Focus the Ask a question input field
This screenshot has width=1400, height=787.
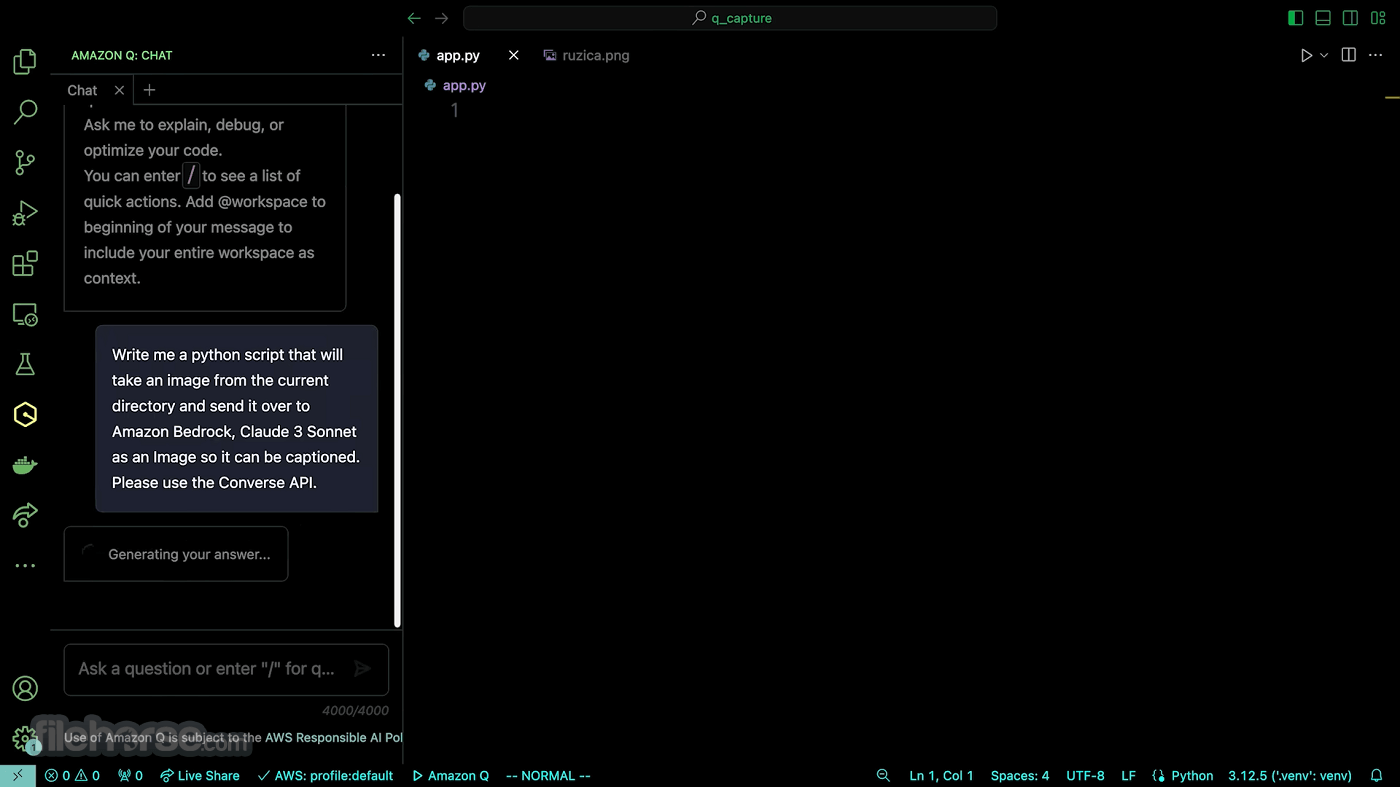(207, 669)
